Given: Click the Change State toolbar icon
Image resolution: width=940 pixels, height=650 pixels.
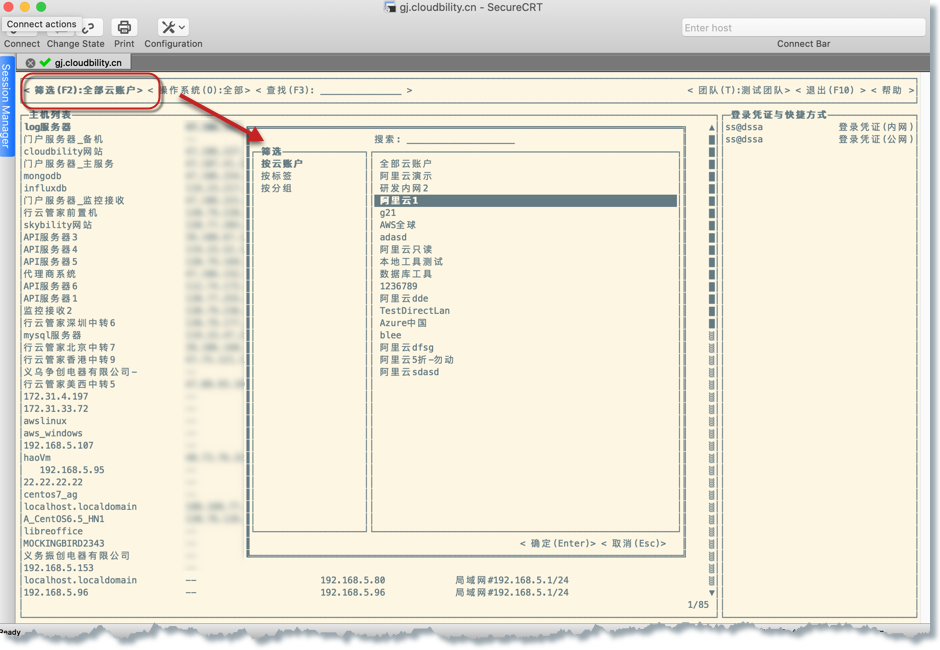Looking at the screenshot, I should [x=88, y=28].
